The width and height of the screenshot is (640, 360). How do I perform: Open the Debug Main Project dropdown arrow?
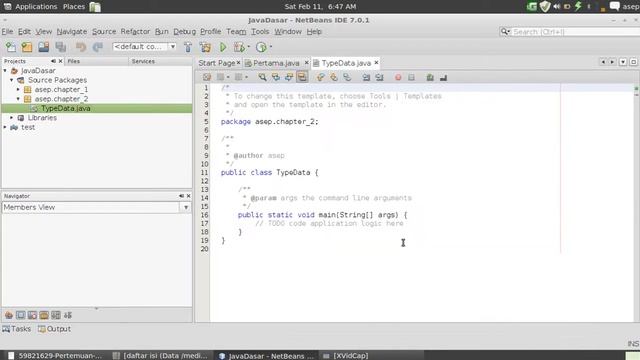tap(248, 47)
